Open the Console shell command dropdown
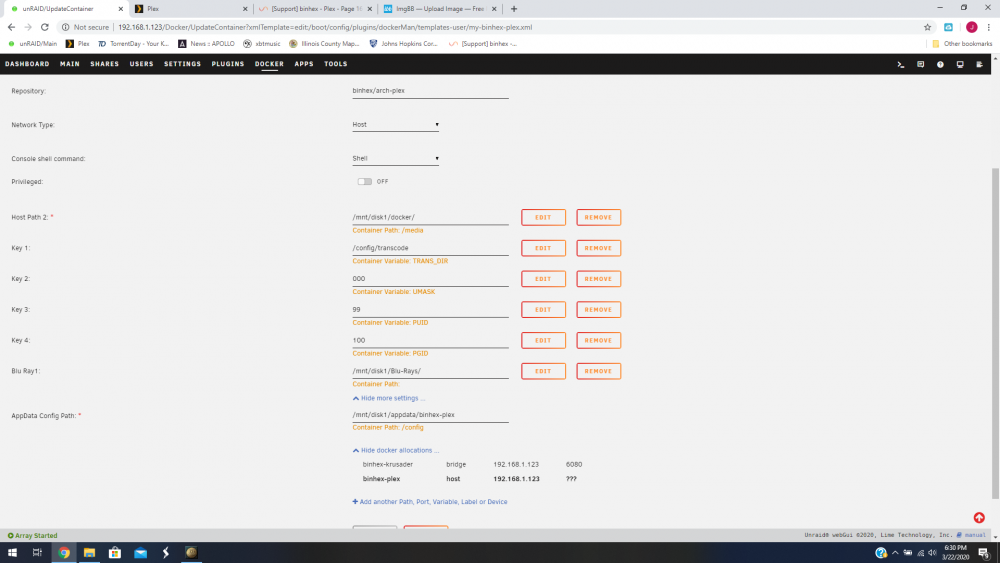The image size is (1000, 563). 395,159
